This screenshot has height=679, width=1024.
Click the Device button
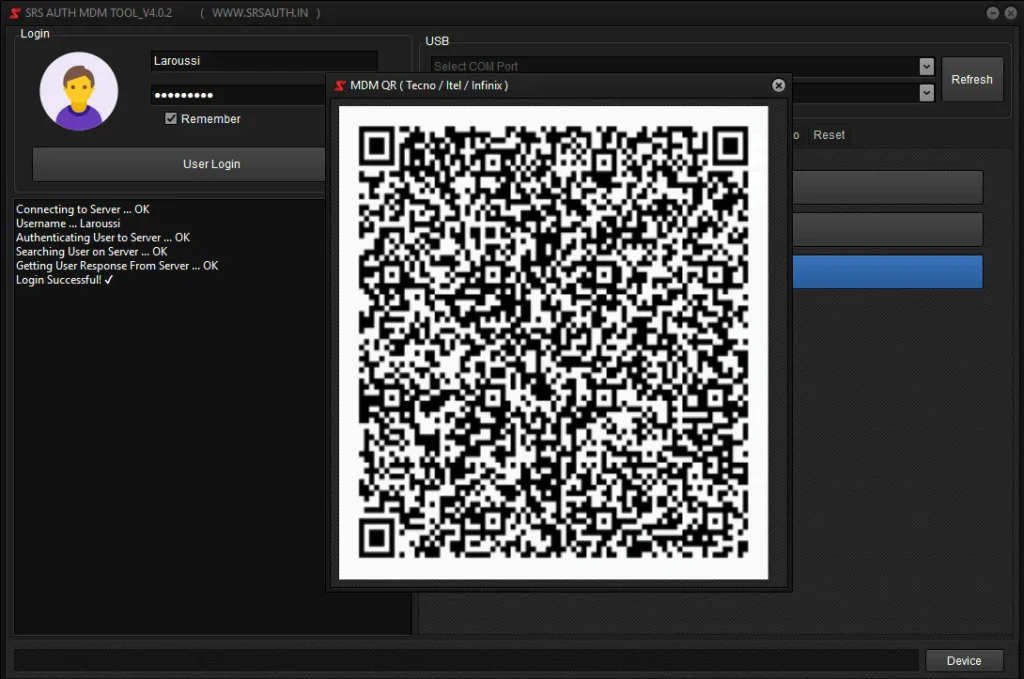pos(964,661)
